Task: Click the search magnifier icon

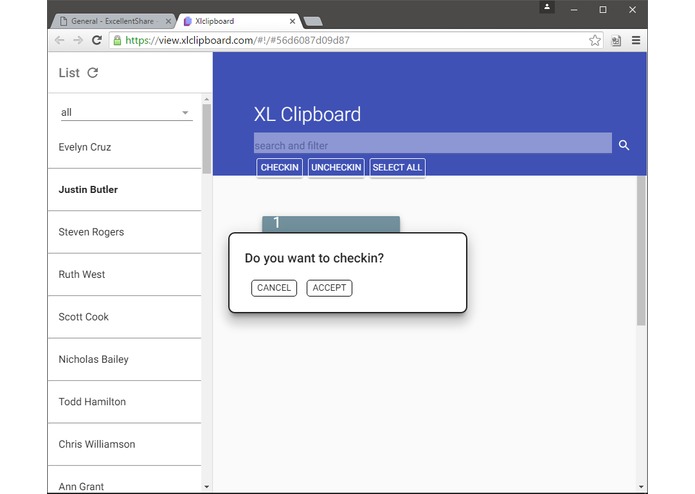Action: coord(624,145)
